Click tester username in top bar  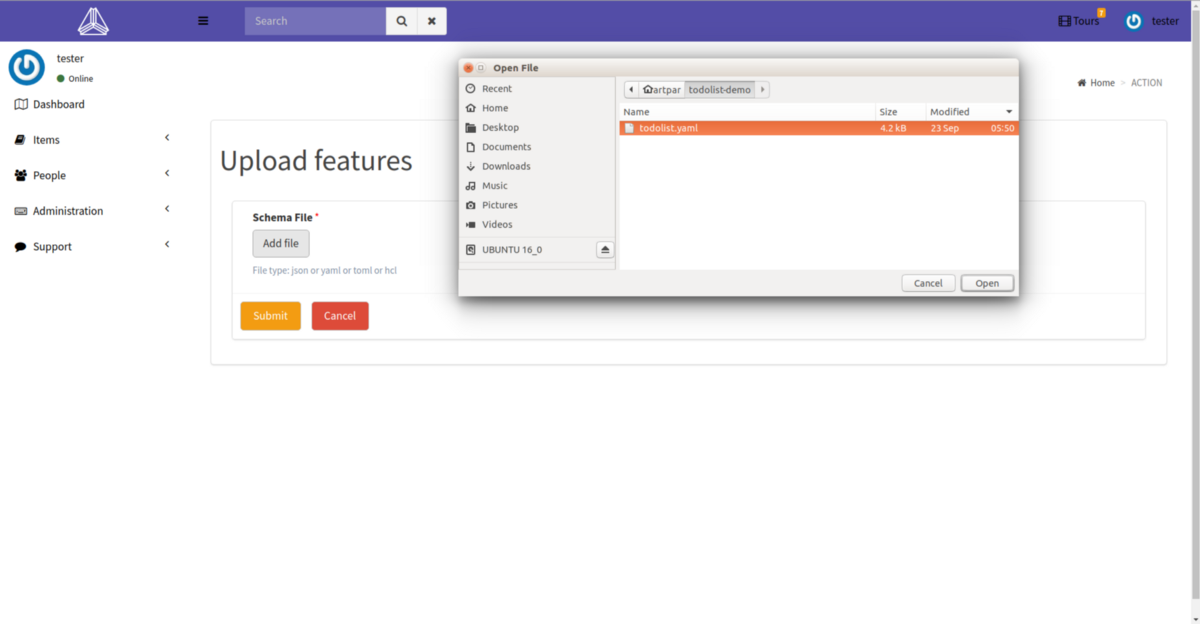coord(1165,21)
